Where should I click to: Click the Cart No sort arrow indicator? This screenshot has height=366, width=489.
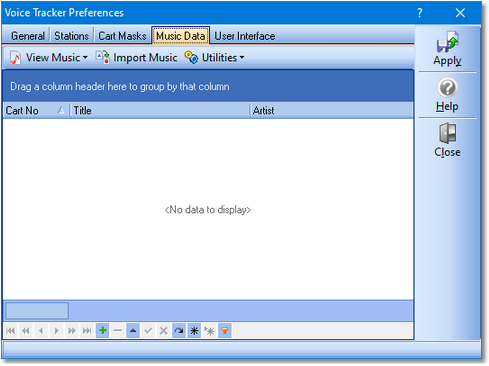click(61, 110)
